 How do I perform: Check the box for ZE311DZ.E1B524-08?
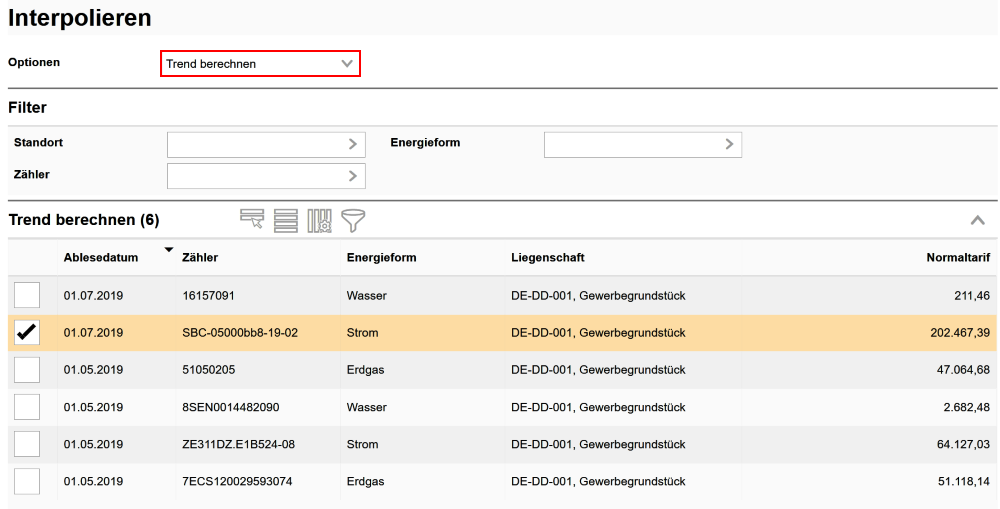27,444
